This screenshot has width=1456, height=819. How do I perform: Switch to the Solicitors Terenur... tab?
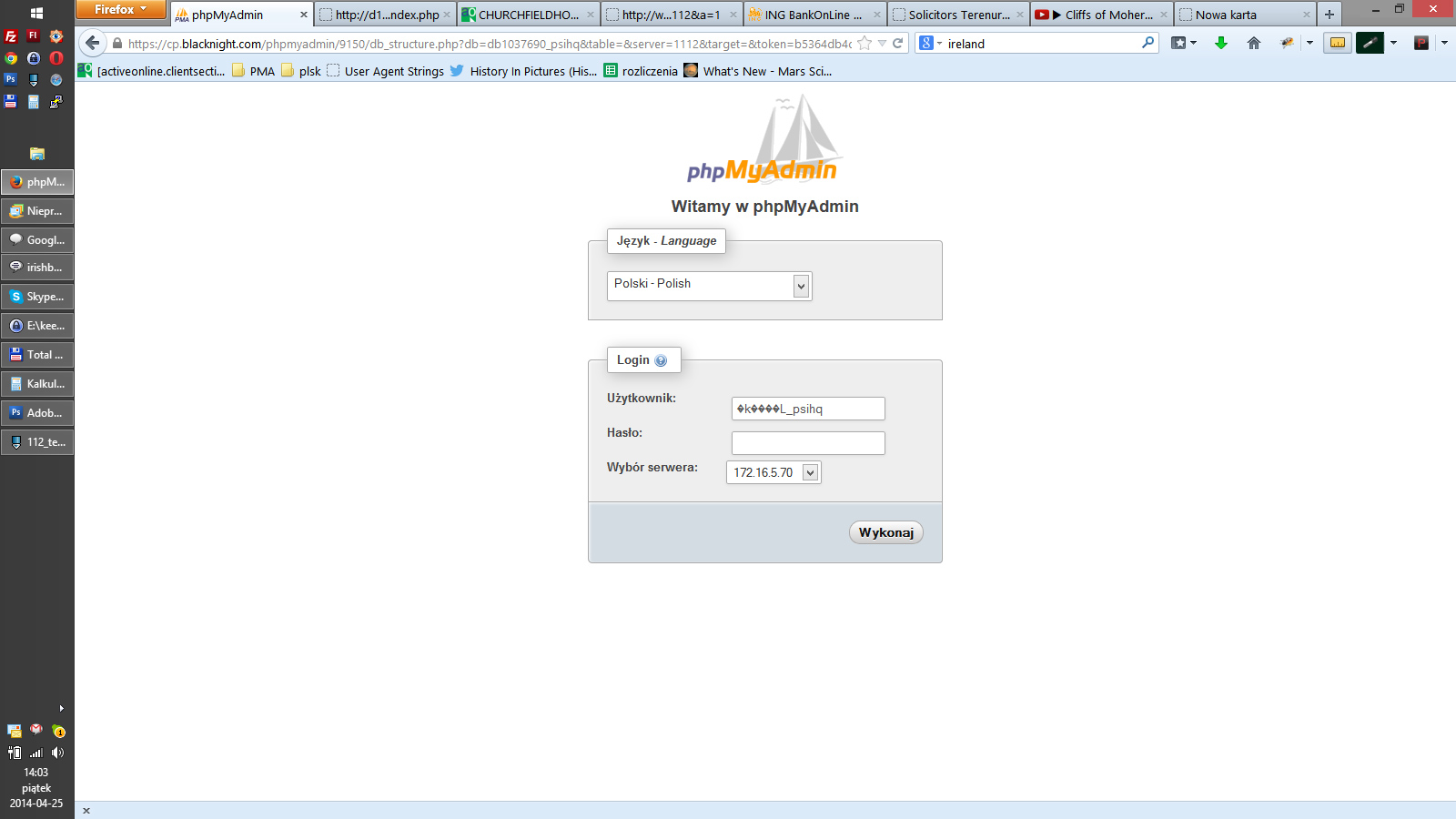point(958,15)
